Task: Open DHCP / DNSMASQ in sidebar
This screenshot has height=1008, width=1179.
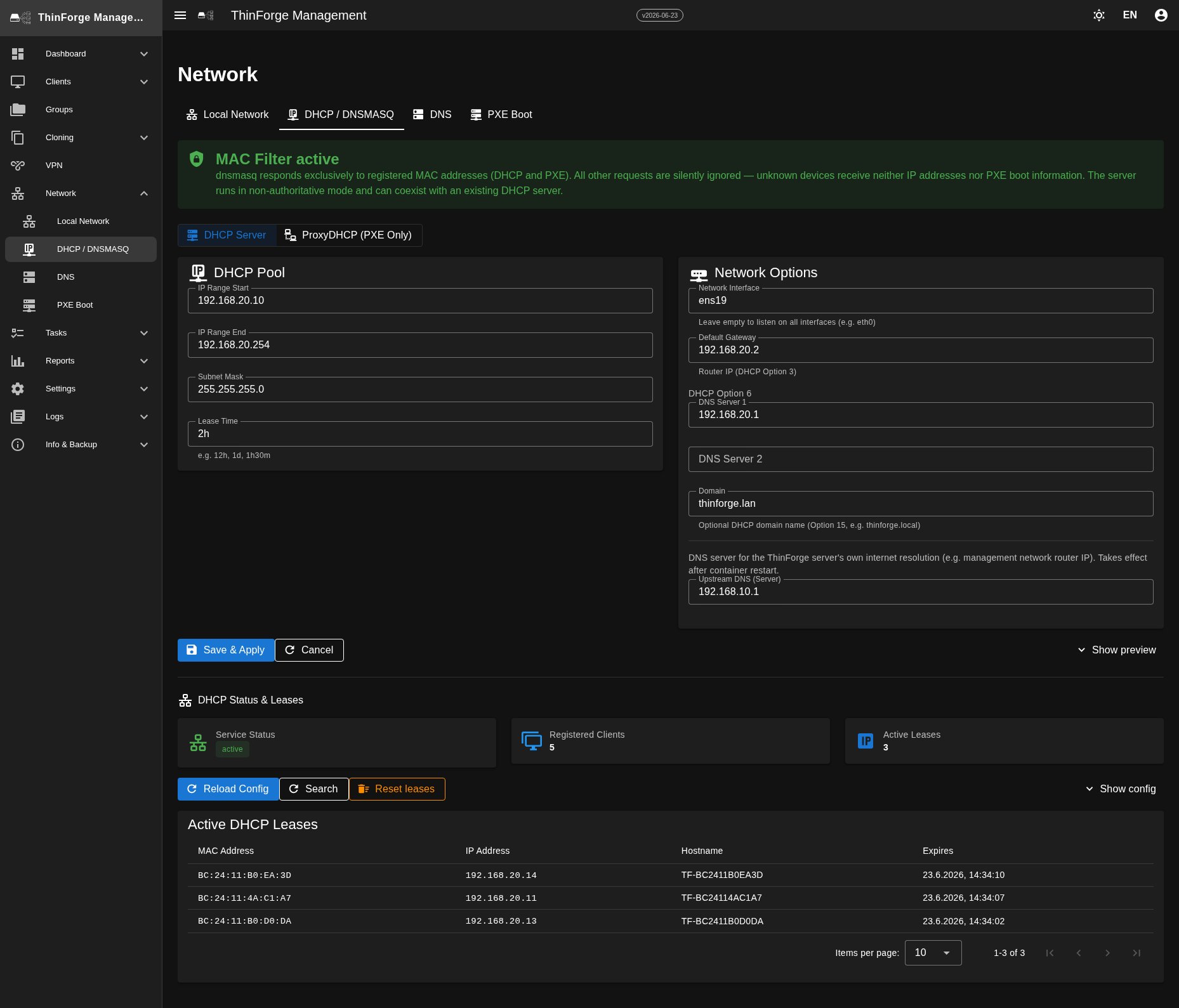Action: tap(81, 249)
